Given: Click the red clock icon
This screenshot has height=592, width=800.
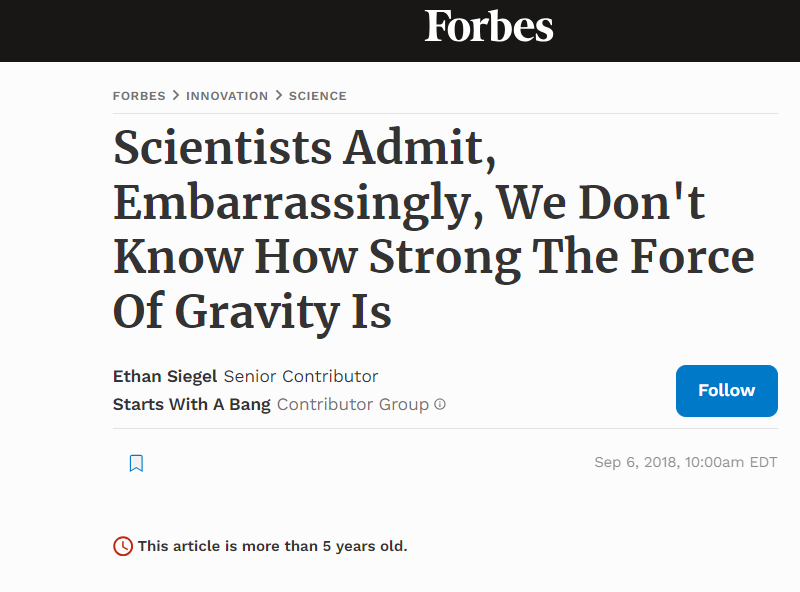Looking at the screenshot, I should [x=123, y=546].
